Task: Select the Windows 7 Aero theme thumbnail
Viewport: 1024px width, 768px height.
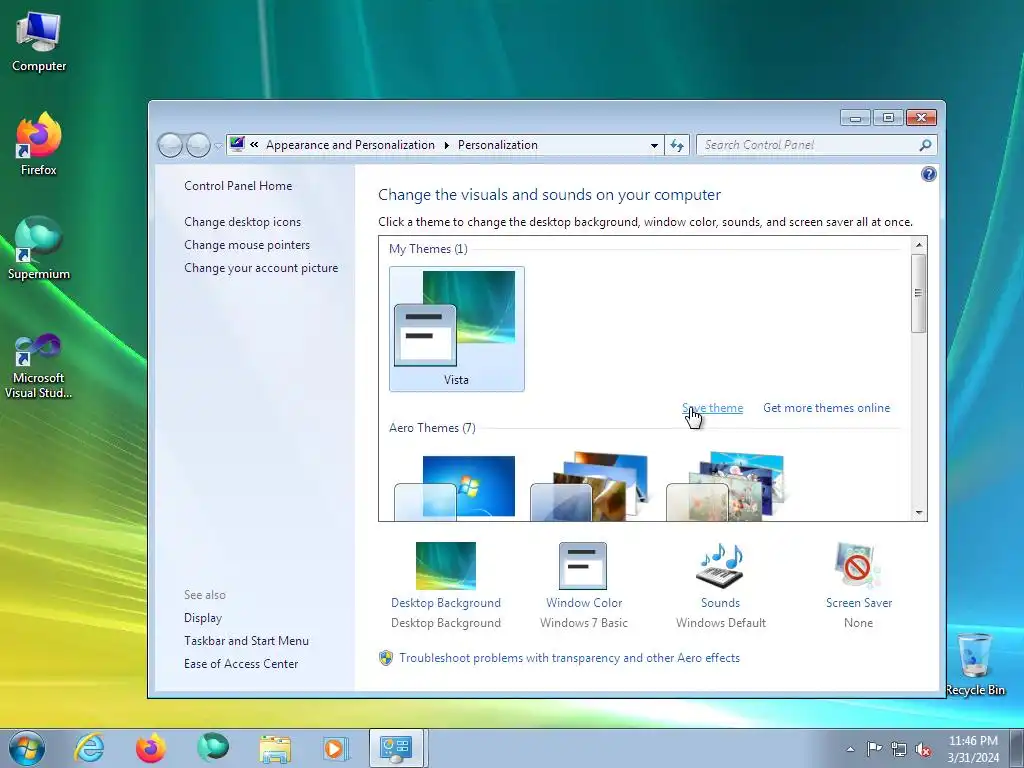Action: point(455,486)
